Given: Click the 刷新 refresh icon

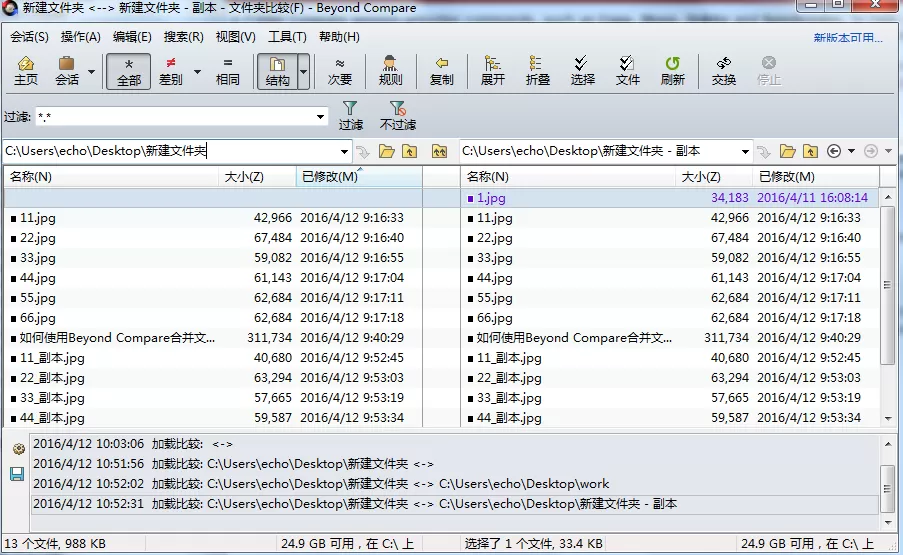Looking at the screenshot, I should coord(673,71).
